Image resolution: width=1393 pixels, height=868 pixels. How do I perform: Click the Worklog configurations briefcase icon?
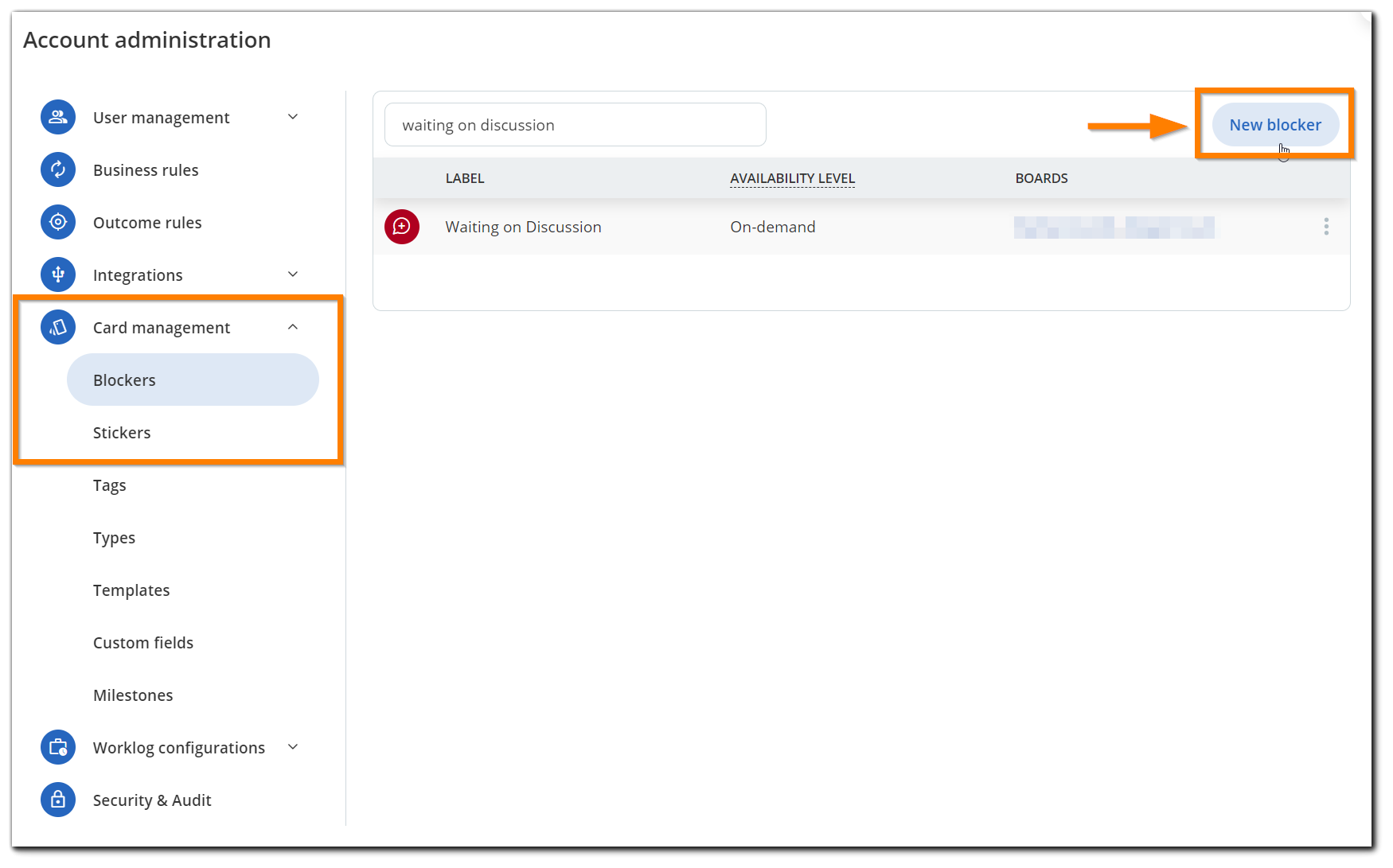click(58, 747)
